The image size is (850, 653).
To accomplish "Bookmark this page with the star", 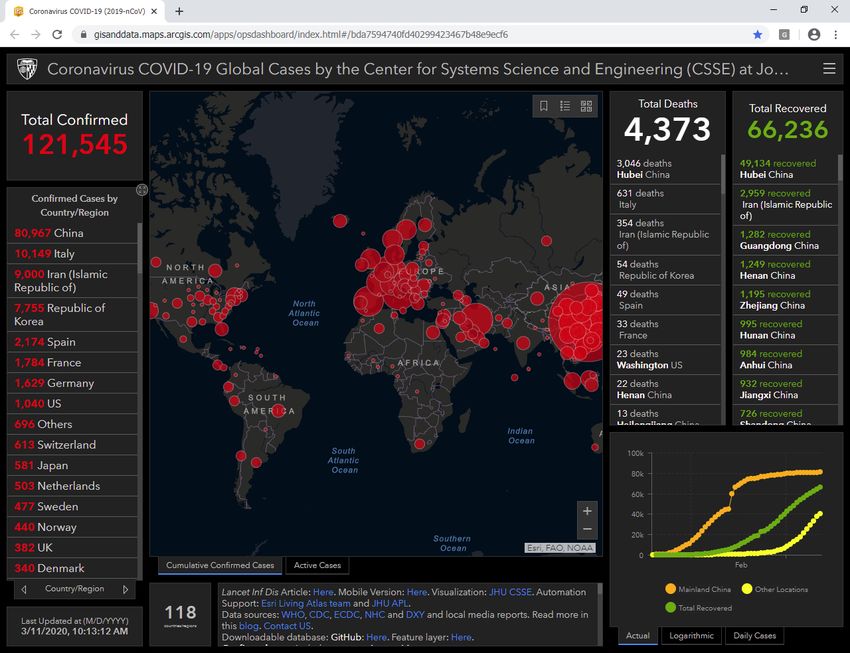I will tap(757, 35).
